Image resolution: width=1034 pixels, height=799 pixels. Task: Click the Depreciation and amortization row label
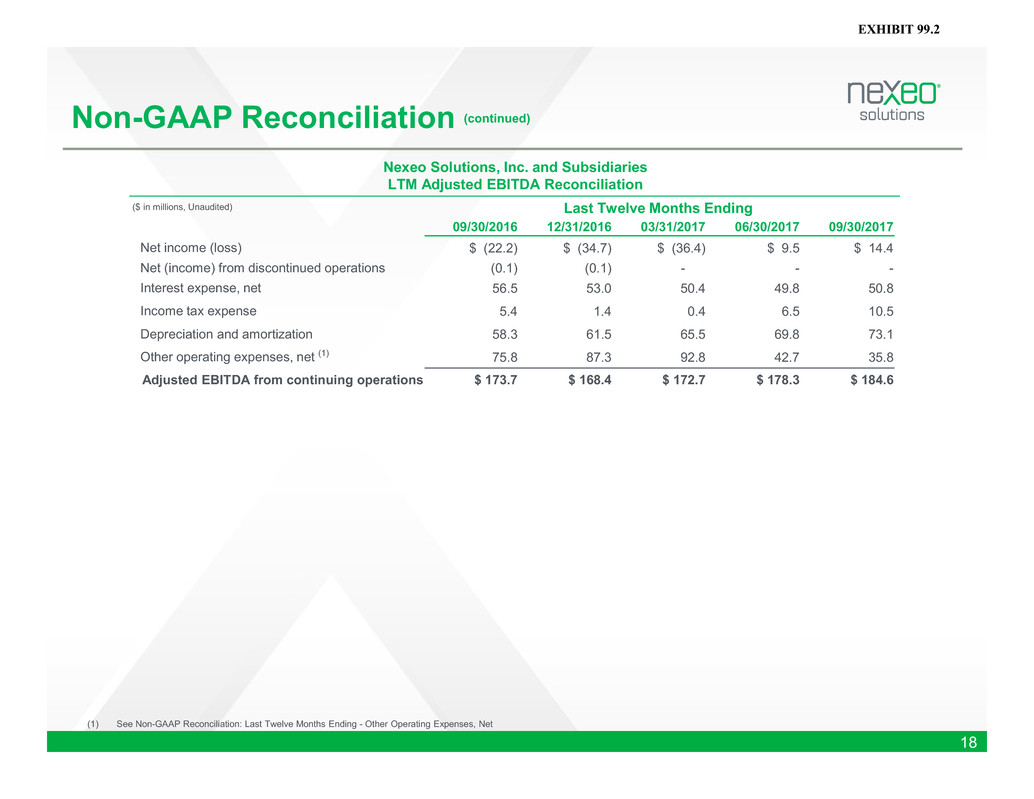tap(226, 334)
